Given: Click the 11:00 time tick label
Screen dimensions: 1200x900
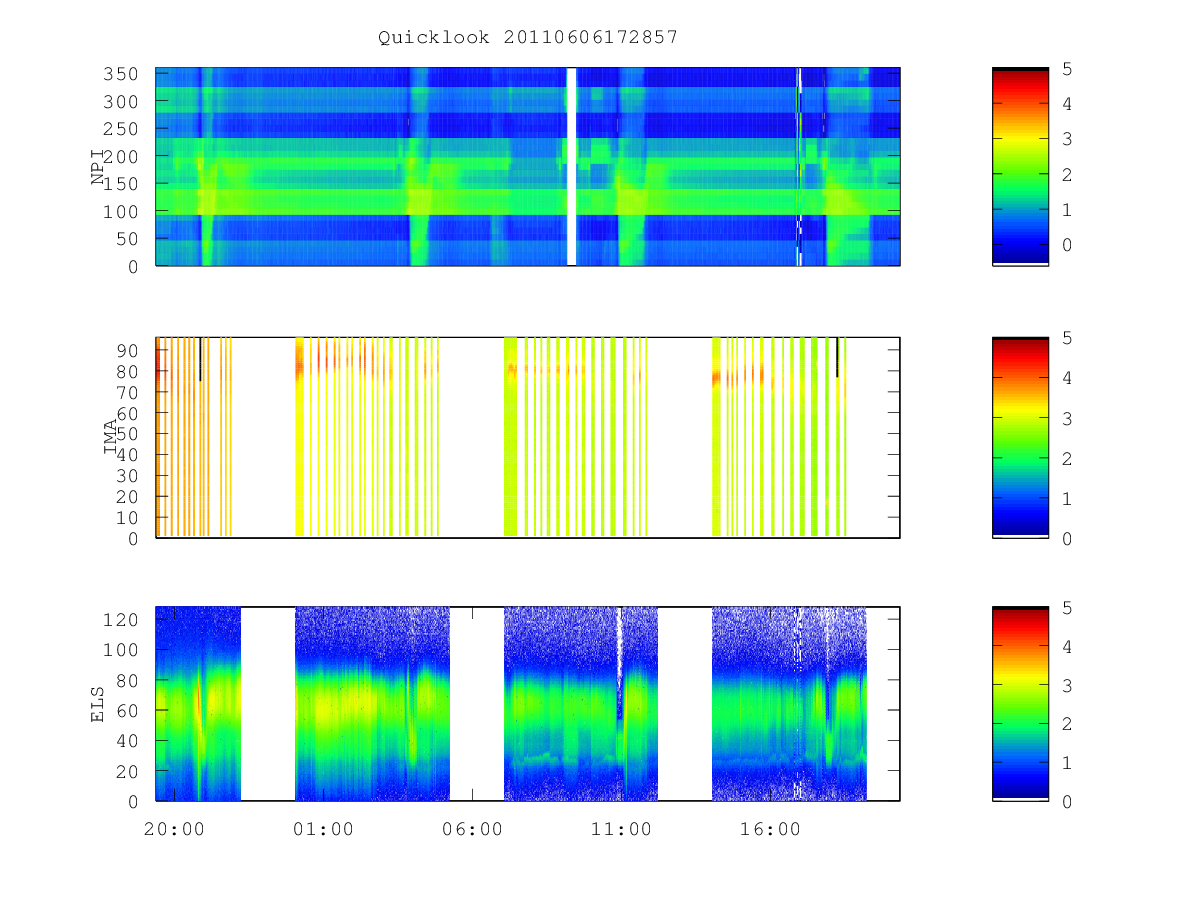Looking at the screenshot, I should pyautogui.click(x=621, y=829).
